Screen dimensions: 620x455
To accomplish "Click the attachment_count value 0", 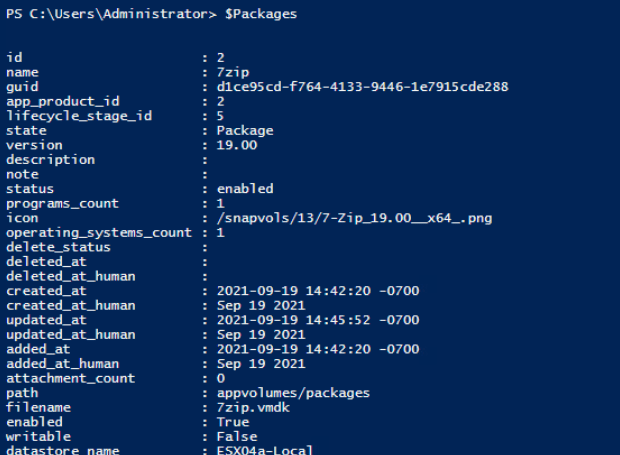I will (x=221, y=378).
